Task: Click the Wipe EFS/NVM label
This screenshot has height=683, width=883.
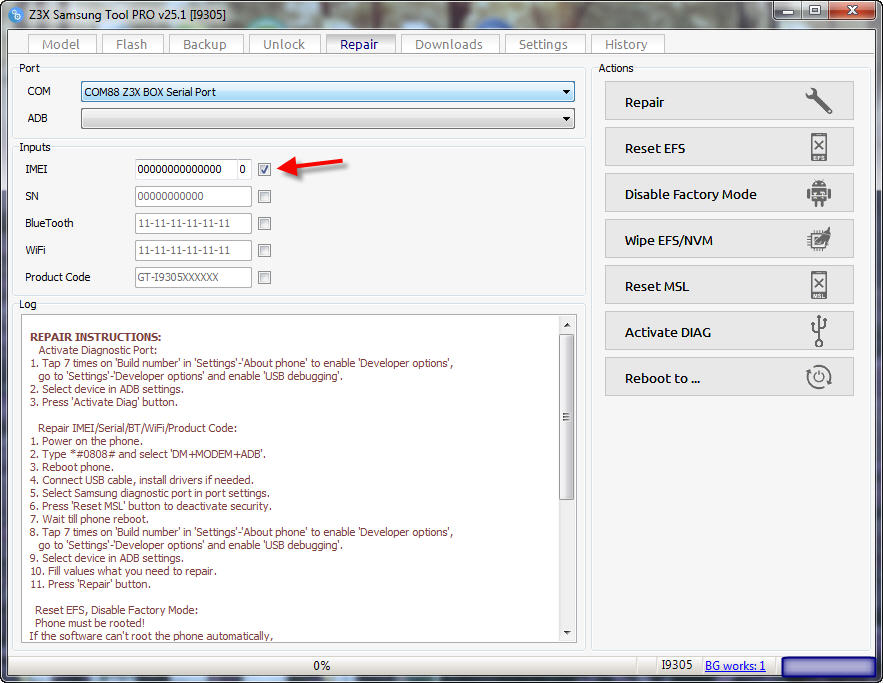Action: pyautogui.click(x=668, y=240)
